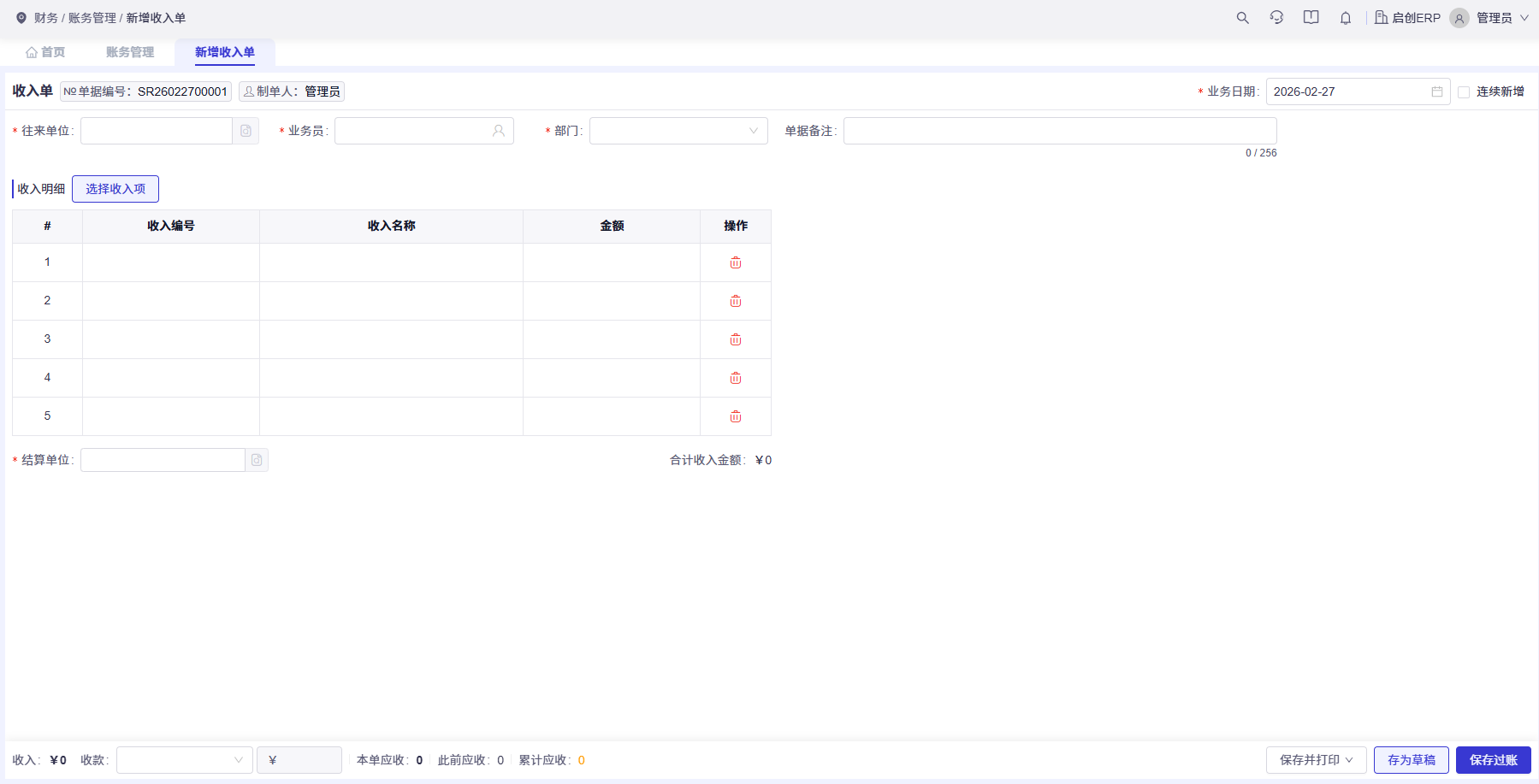
Task: Click the 收入编号 column header
Action: 171,227
